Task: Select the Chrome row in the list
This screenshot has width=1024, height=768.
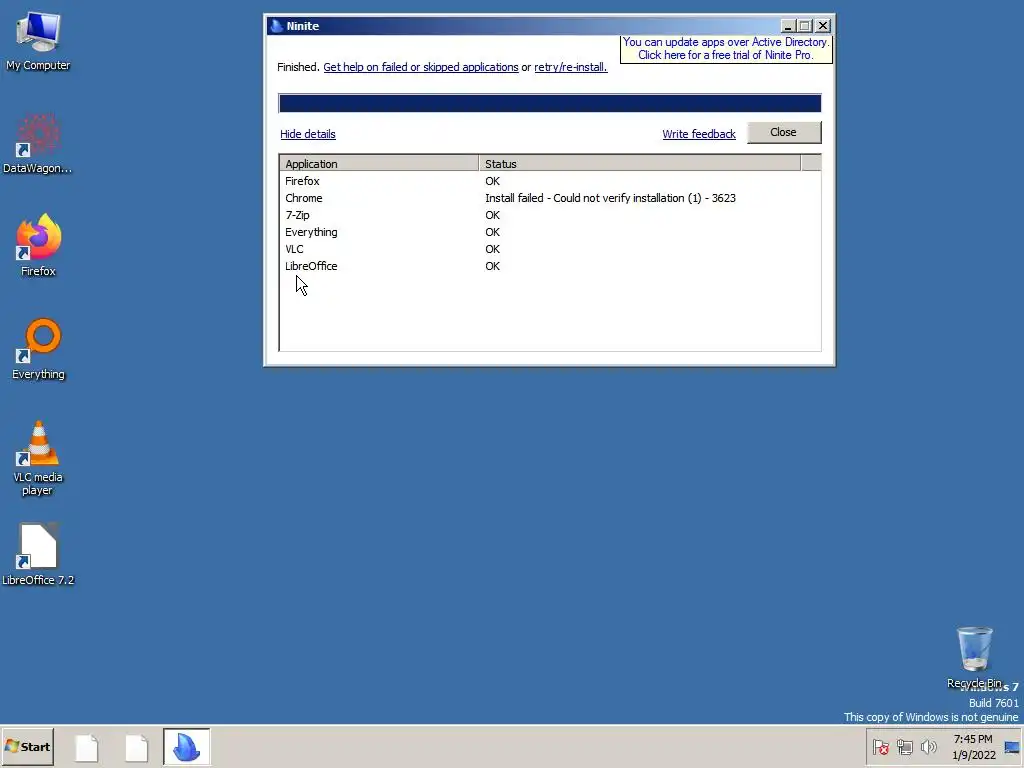Action: (549, 198)
